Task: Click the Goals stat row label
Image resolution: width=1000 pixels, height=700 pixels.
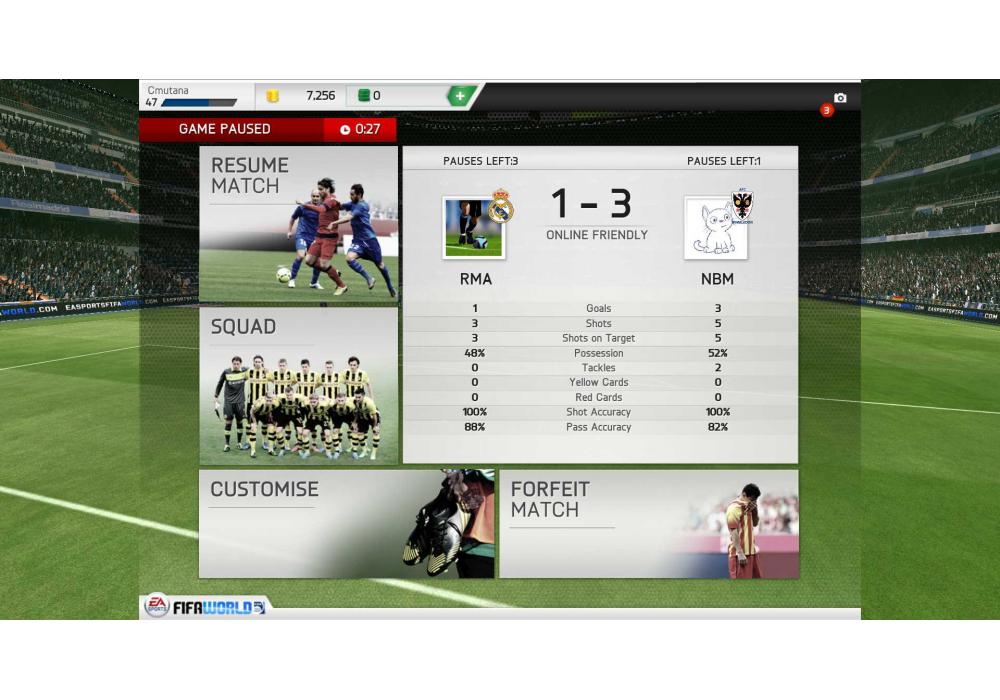Action: [598, 309]
